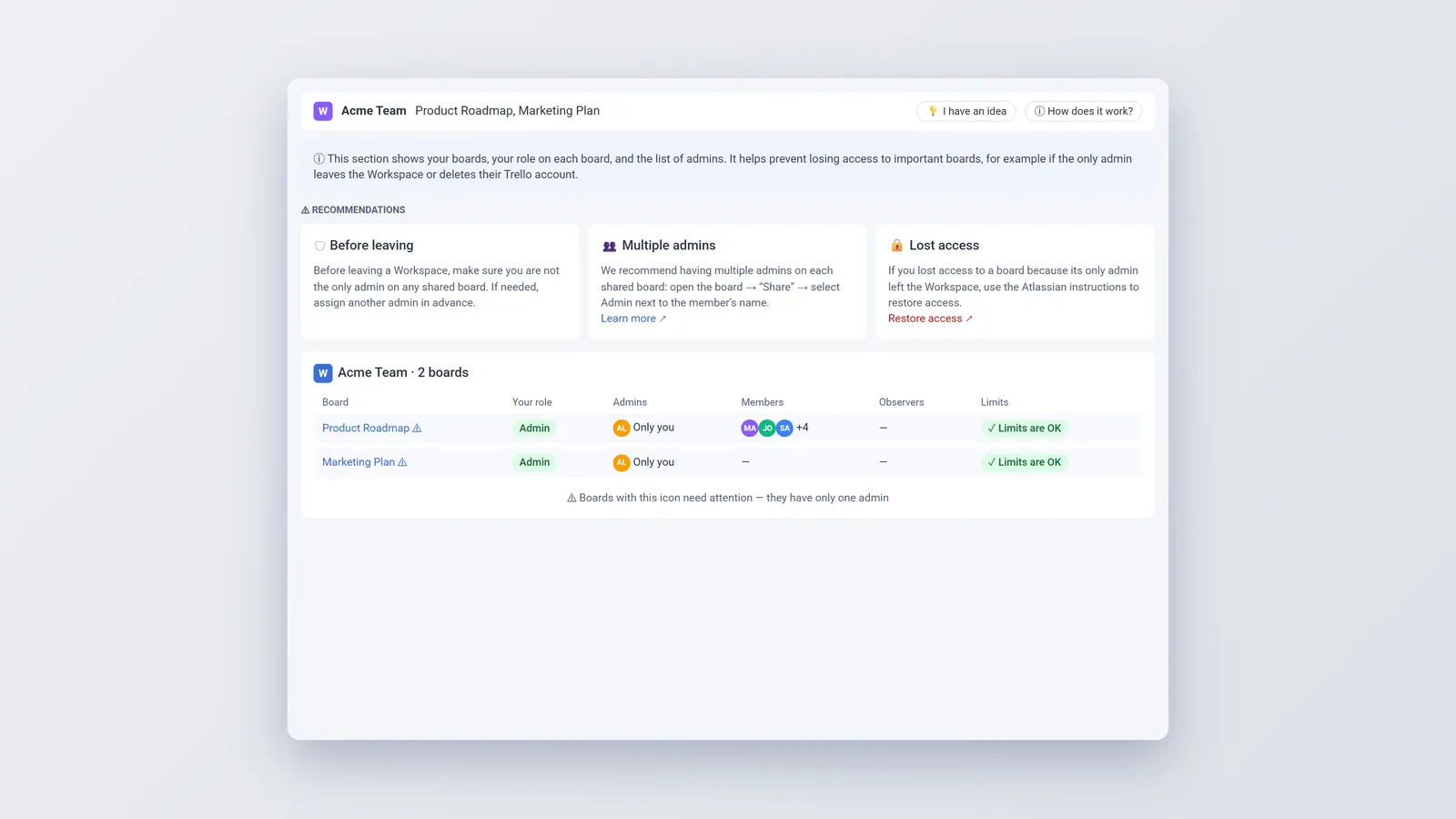The image size is (1456, 819).
Task: Click the warning icon in the footer legend
Action: 571,498
